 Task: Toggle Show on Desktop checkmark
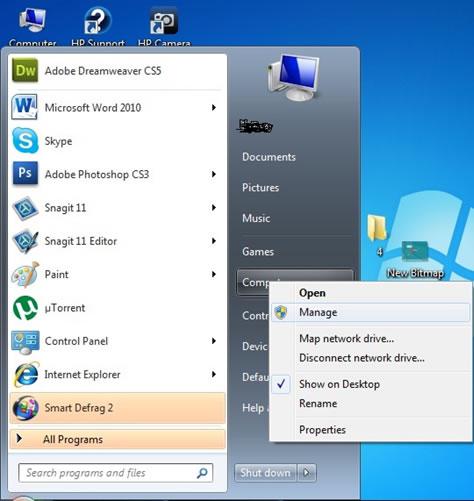pos(281,384)
